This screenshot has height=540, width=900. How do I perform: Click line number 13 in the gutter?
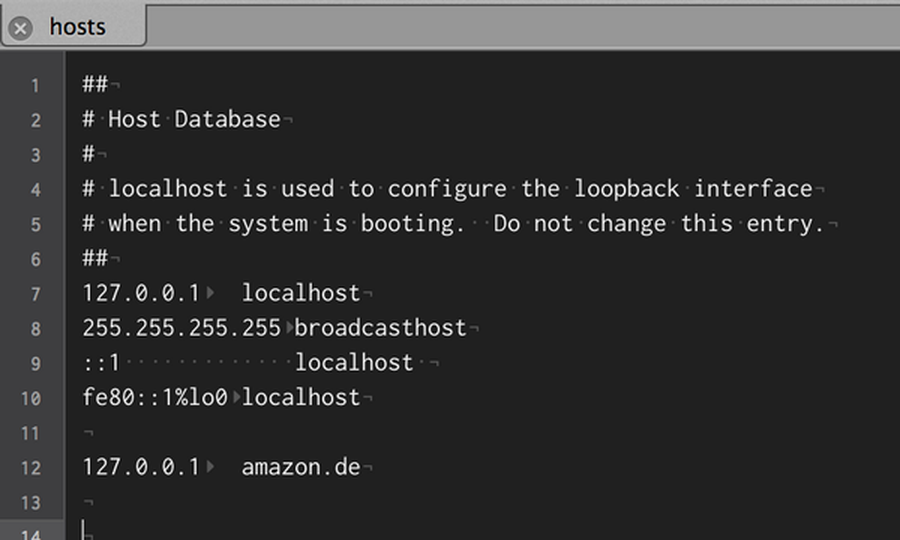click(32, 502)
